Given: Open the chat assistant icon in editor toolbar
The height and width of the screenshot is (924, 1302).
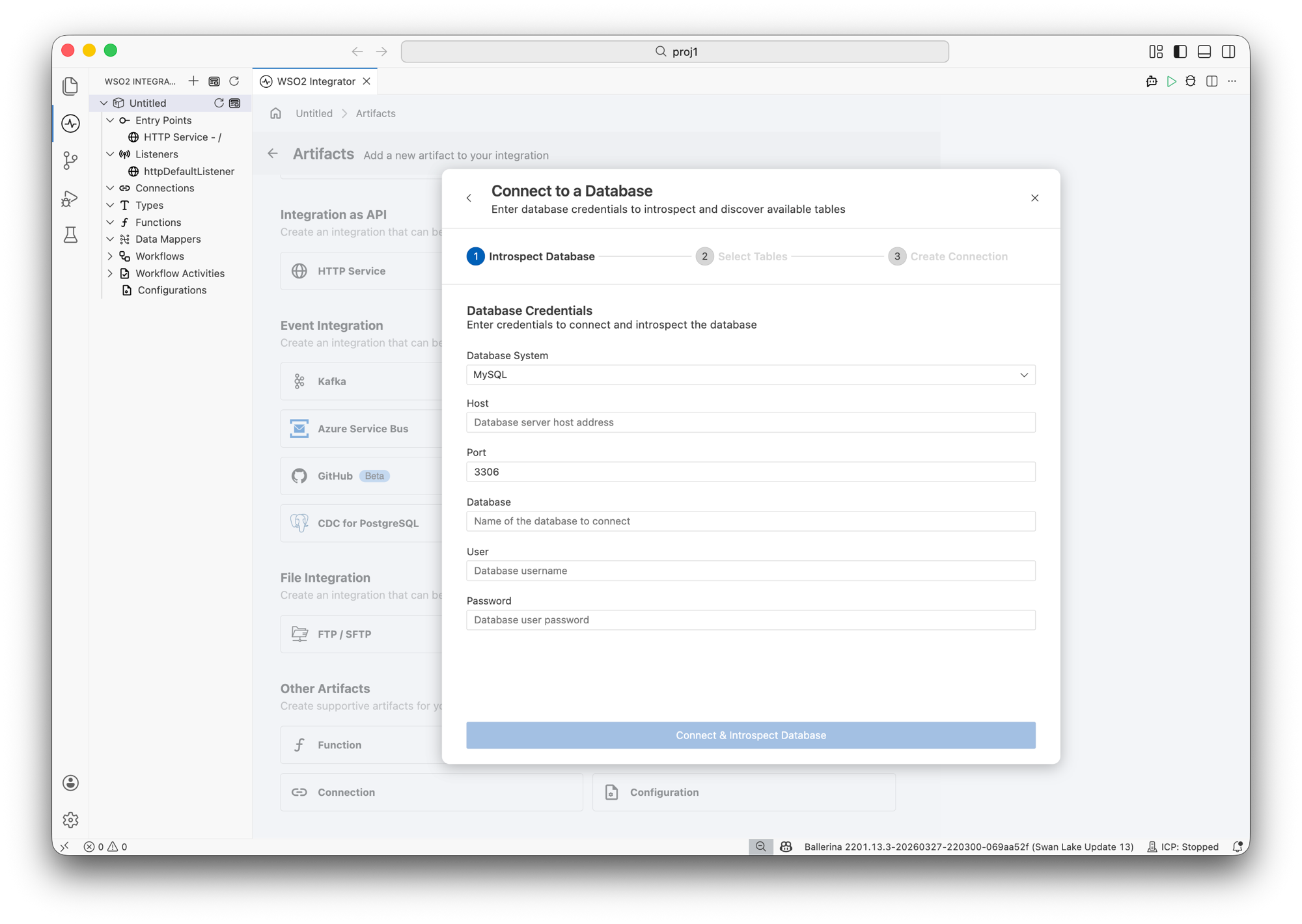Looking at the screenshot, I should 1152,81.
